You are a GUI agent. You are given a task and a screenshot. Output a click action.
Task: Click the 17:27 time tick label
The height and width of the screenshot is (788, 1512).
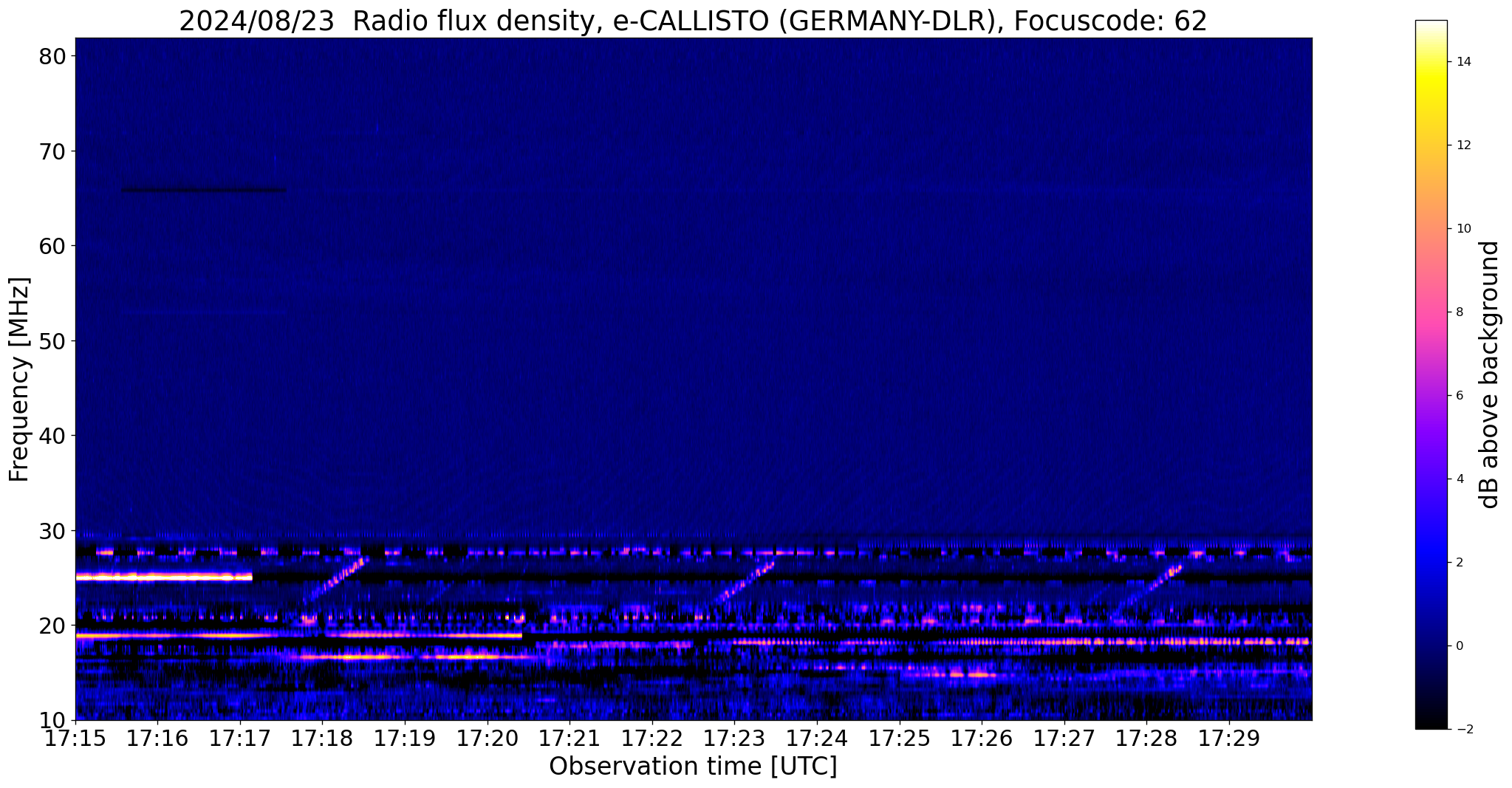(1064, 739)
